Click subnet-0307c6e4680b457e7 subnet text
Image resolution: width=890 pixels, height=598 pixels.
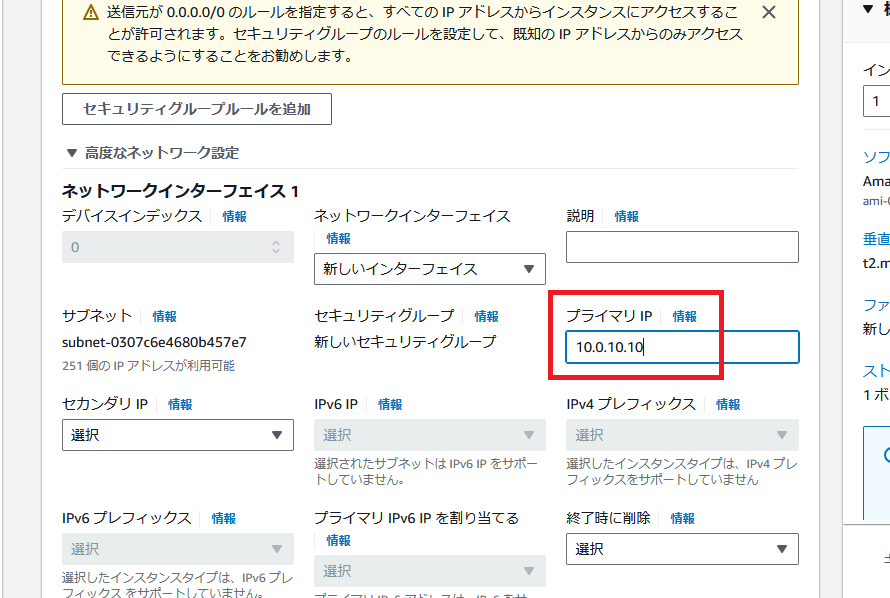[154, 342]
